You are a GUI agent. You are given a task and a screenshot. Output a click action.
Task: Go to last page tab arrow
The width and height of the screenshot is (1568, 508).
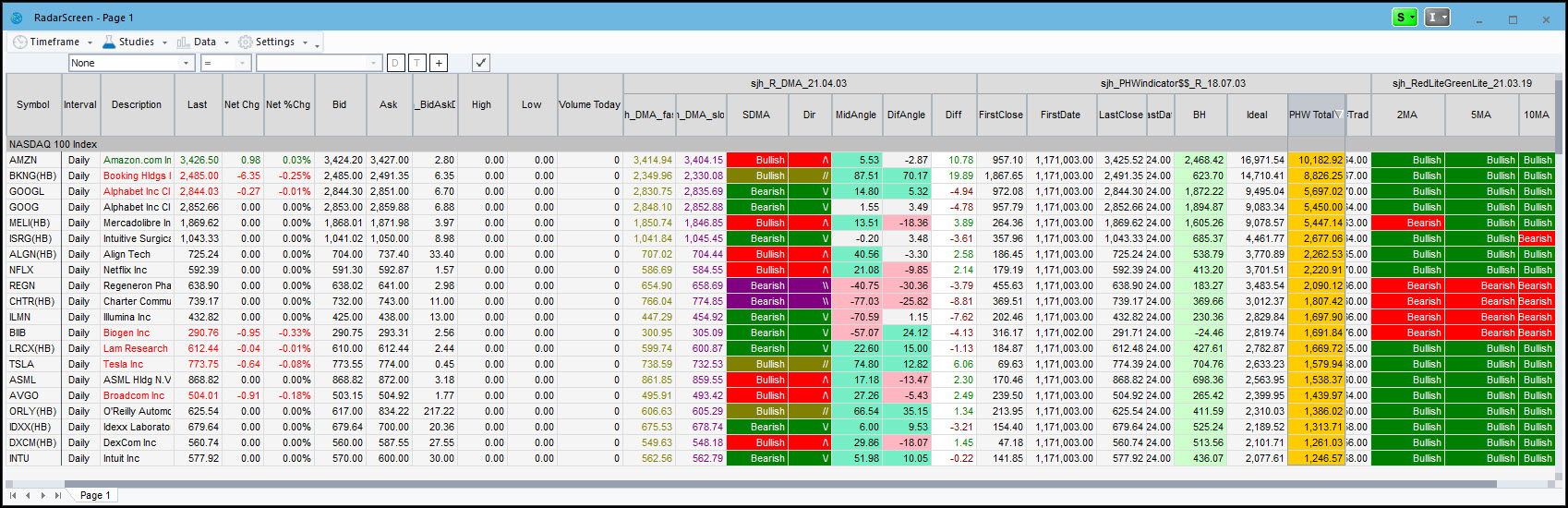click(57, 495)
